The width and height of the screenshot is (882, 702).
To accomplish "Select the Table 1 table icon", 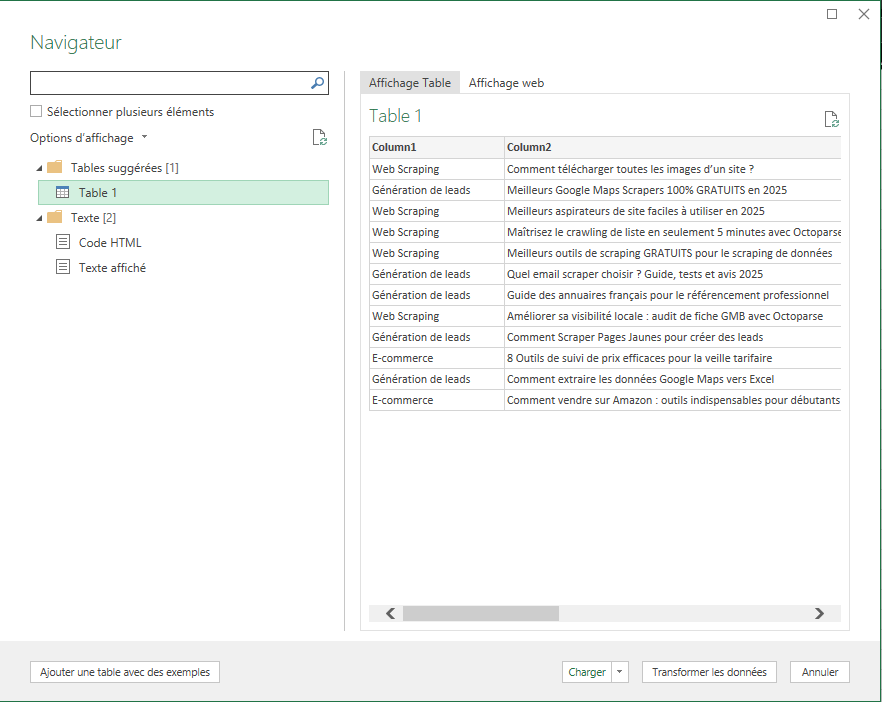I will coord(63,191).
